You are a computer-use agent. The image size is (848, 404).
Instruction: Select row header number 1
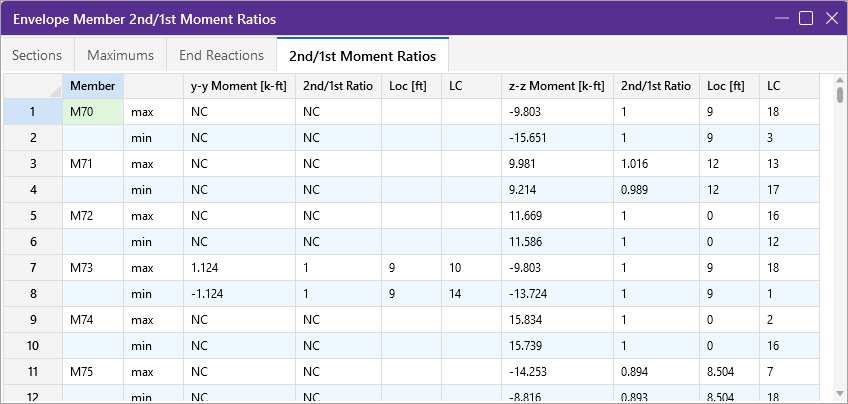click(32, 112)
